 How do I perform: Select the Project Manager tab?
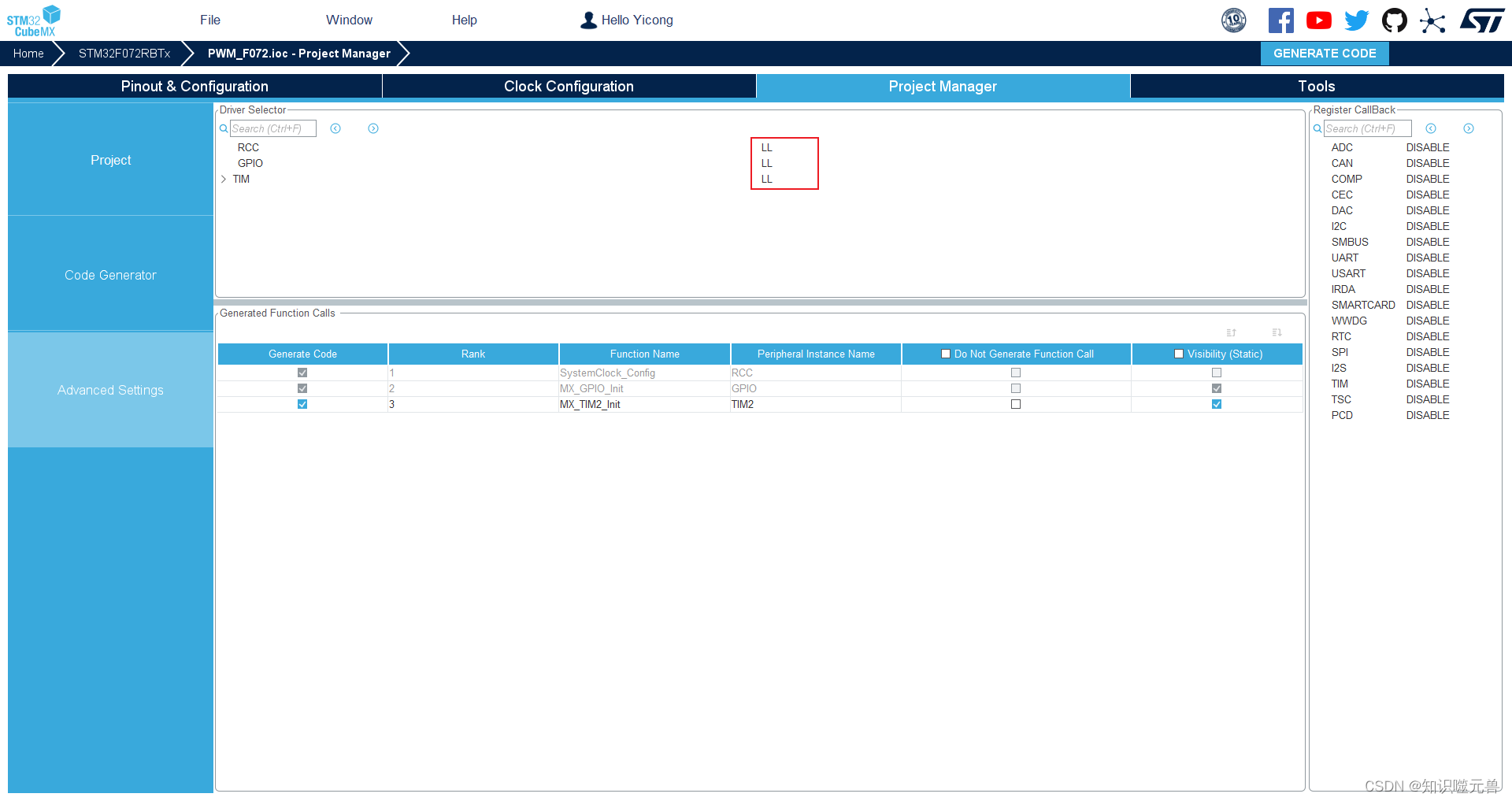click(943, 86)
